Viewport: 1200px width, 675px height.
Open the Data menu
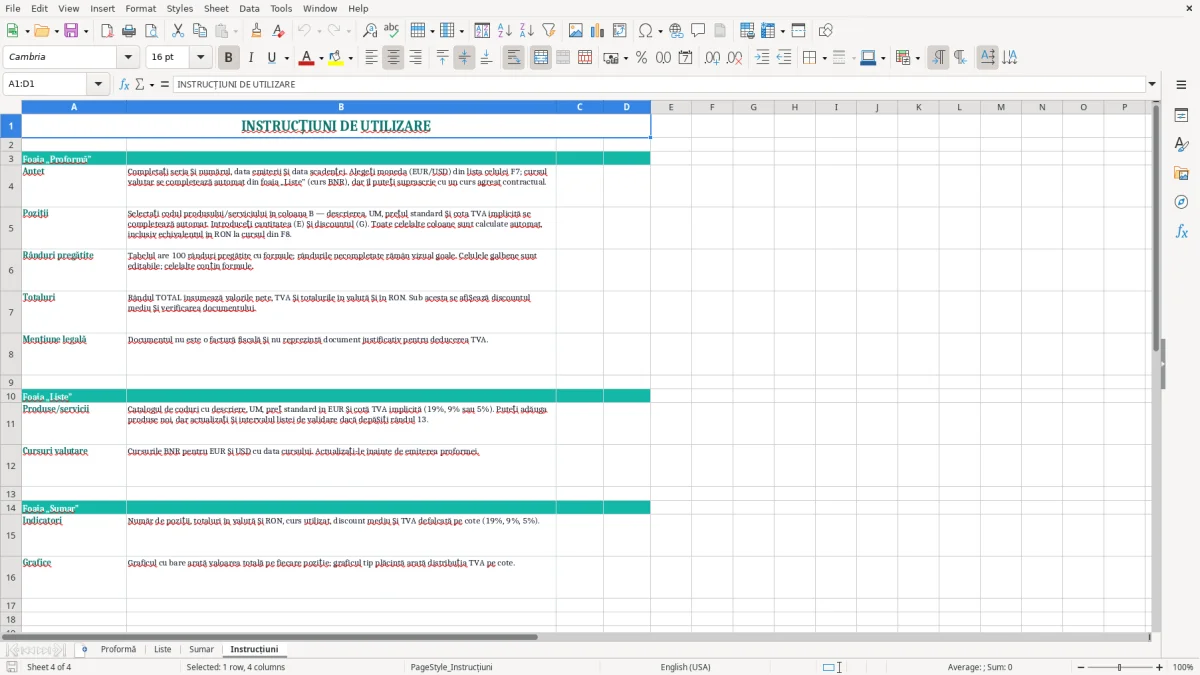point(249,8)
